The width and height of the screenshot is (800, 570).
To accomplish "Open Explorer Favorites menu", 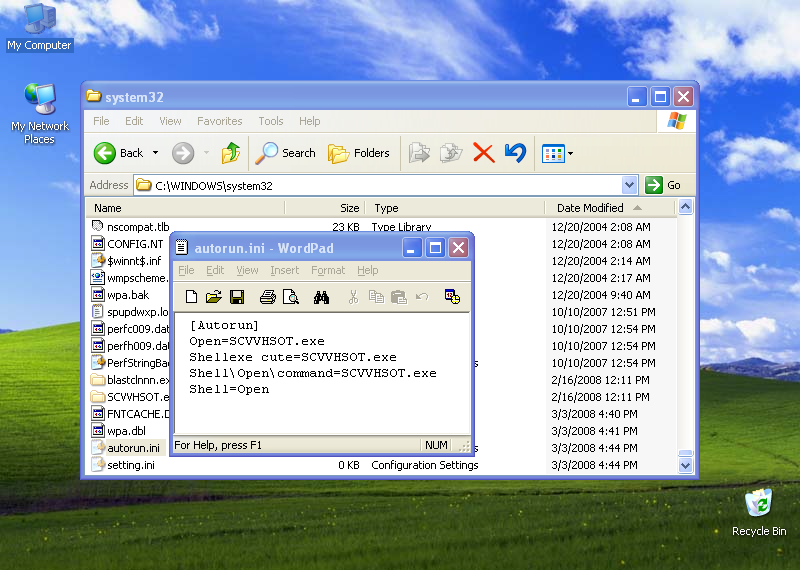I will point(219,121).
